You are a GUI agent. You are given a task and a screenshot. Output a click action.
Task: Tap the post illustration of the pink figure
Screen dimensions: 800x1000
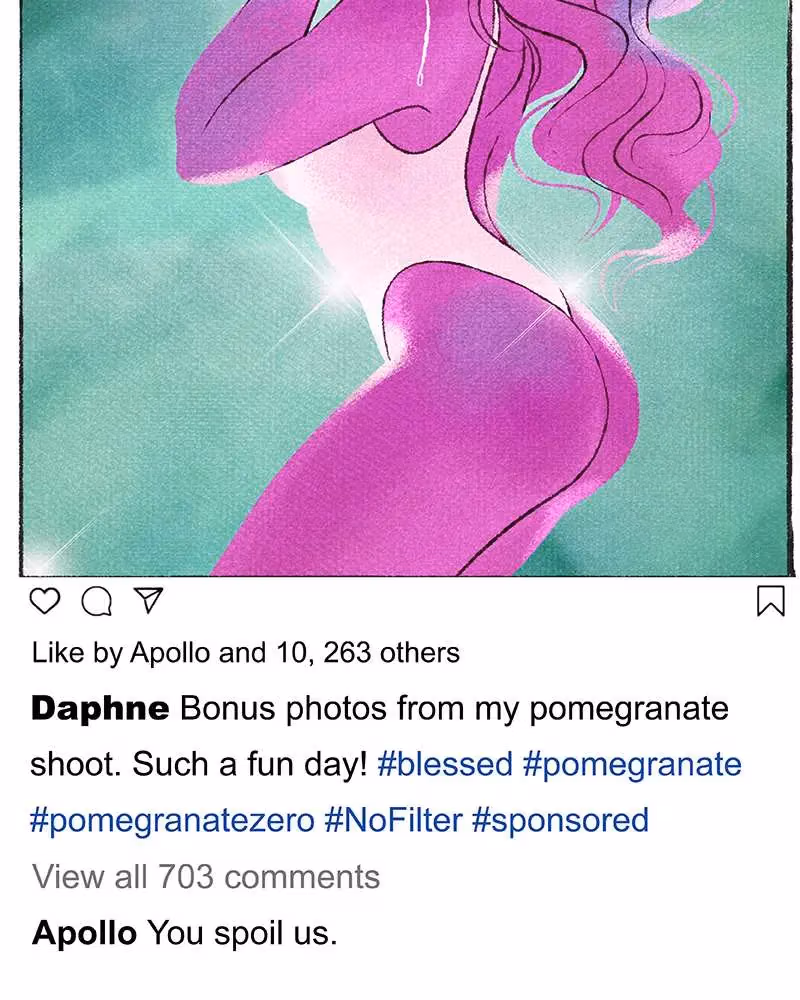(x=408, y=287)
